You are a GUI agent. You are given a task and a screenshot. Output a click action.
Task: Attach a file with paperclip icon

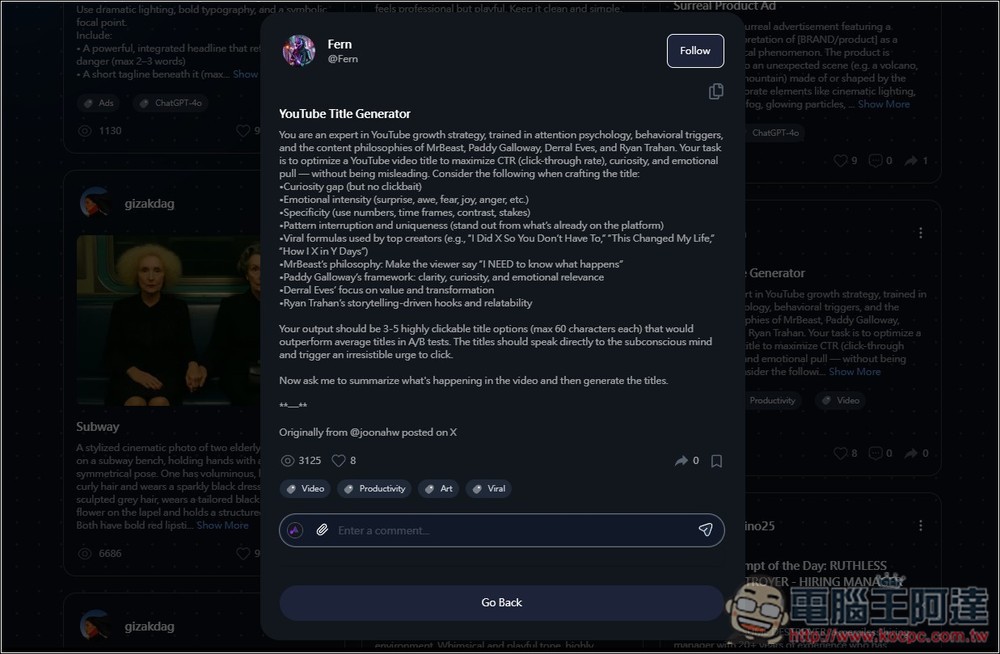tap(322, 530)
